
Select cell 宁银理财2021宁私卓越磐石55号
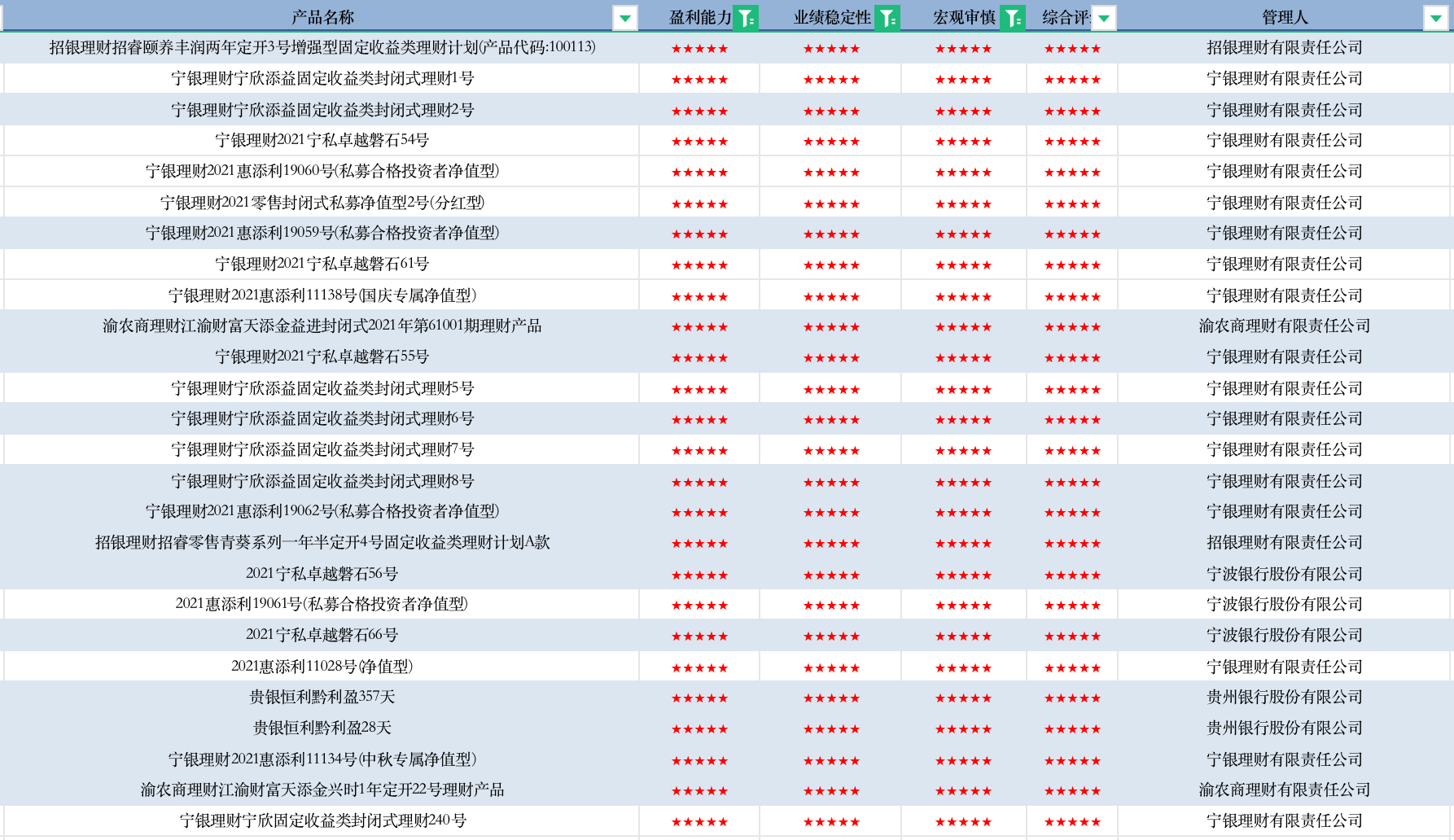pyautogui.click(x=322, y=357)
